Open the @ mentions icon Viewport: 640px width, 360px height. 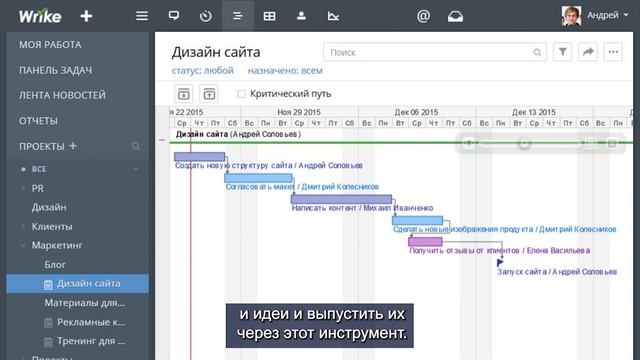tap(423, 16)
